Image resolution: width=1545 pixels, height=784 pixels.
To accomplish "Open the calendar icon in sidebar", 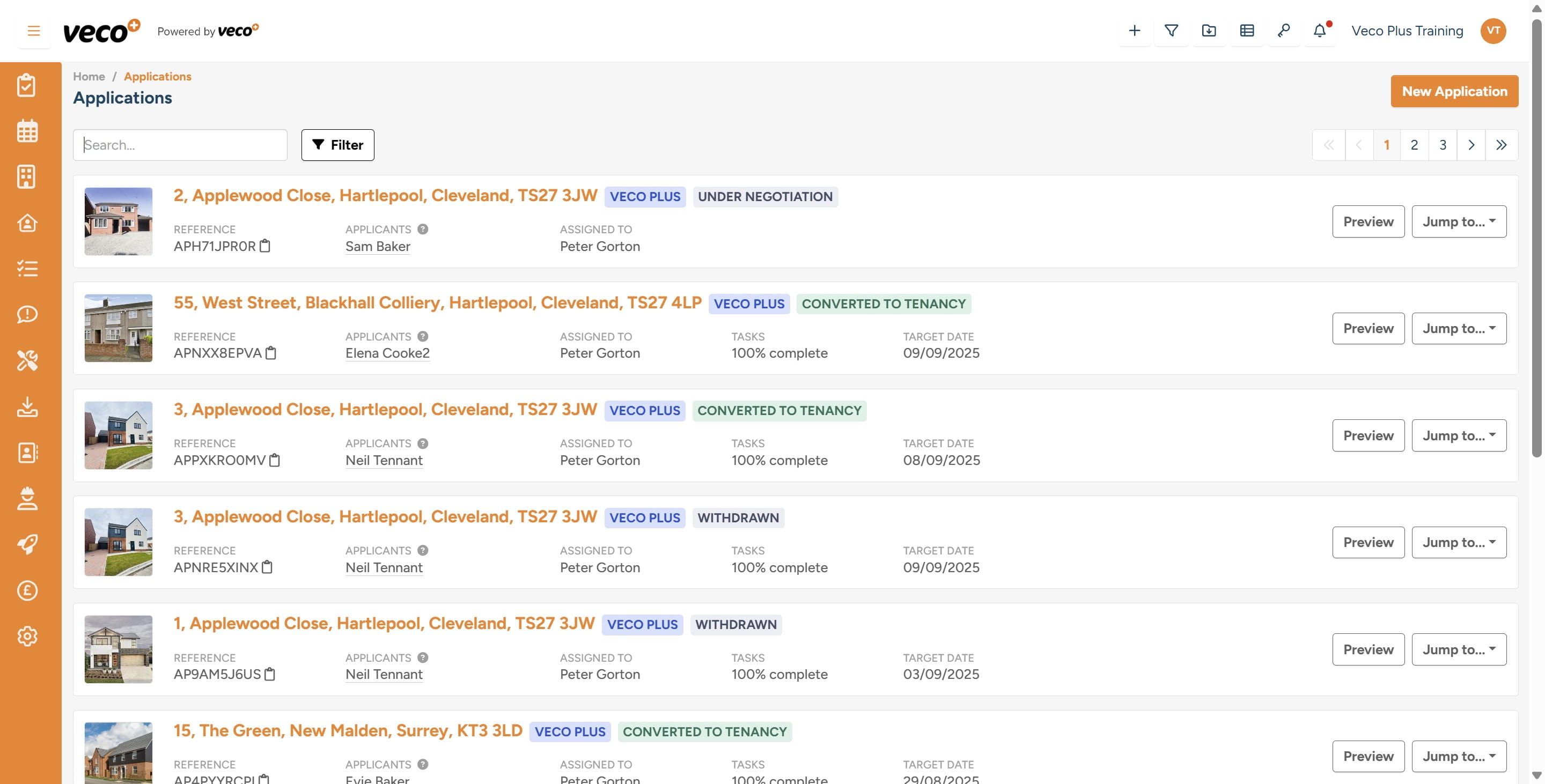I will tap(27, 131).
